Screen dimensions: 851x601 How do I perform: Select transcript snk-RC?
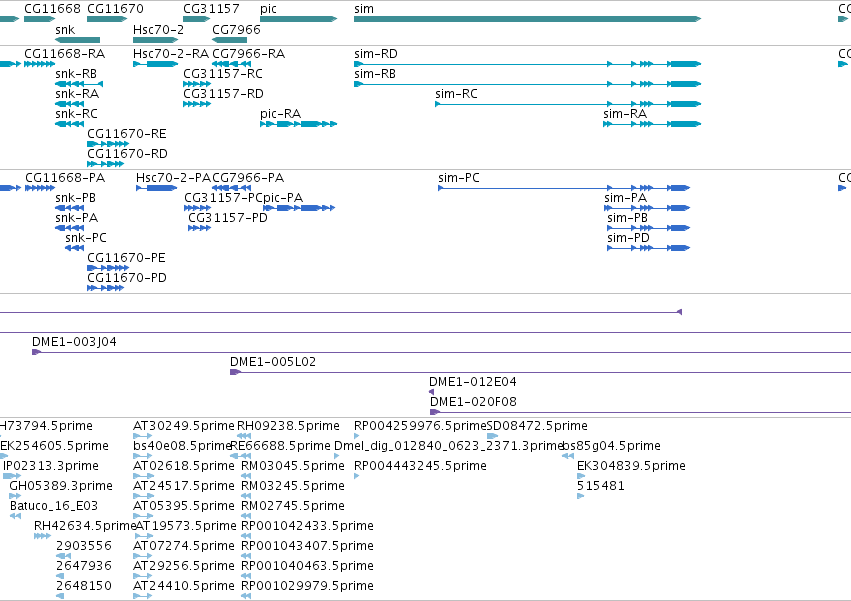pos(69,124)
